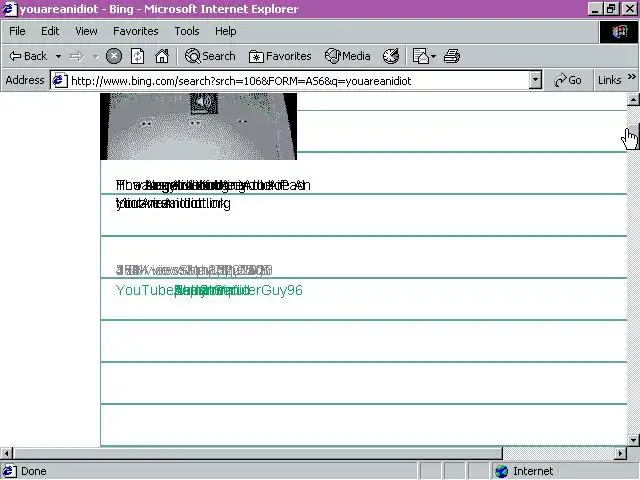
Task: Click the overlapping views and date text
Action: pos(194,270)
